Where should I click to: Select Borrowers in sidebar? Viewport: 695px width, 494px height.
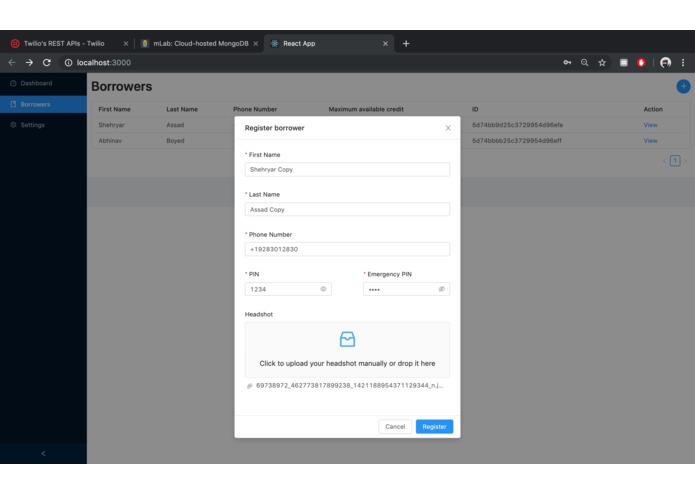tap(43, 104)
